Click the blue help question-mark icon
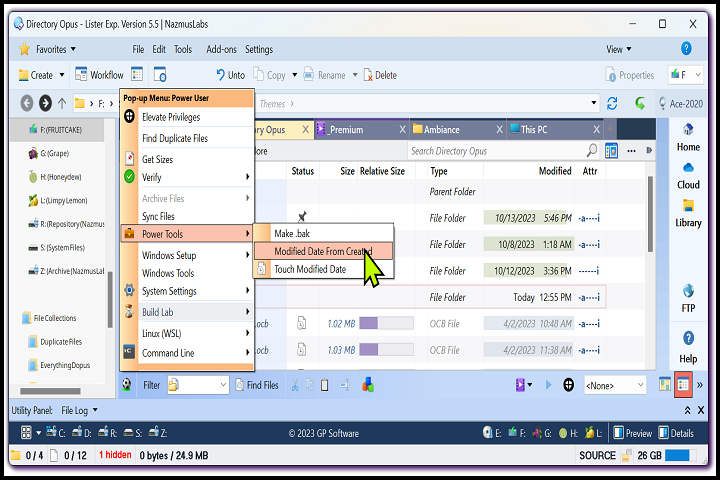This screenshot has height=480, width=720. (686, 48)
